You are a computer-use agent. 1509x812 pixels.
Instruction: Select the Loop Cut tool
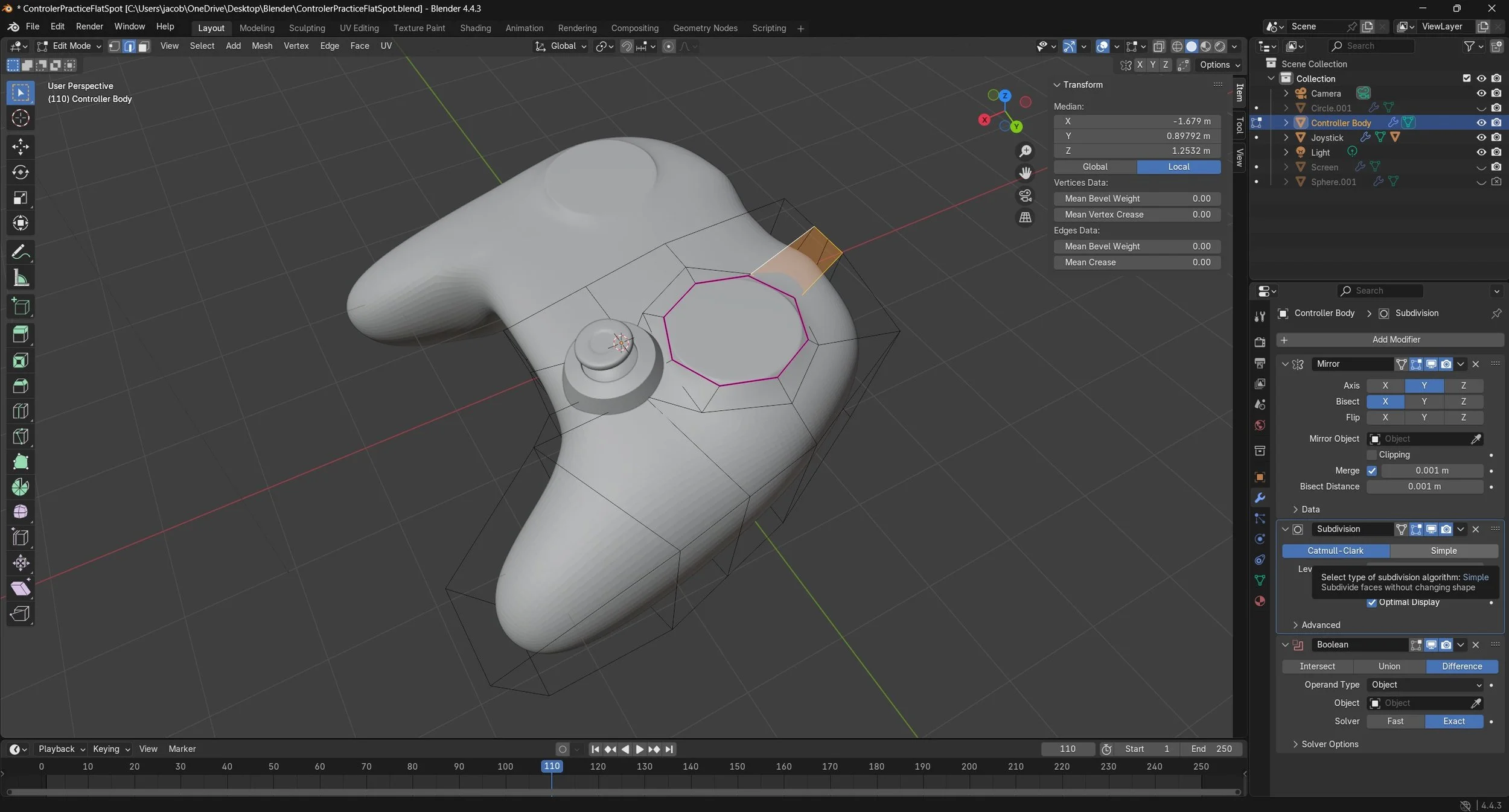[x=21, y=411]
